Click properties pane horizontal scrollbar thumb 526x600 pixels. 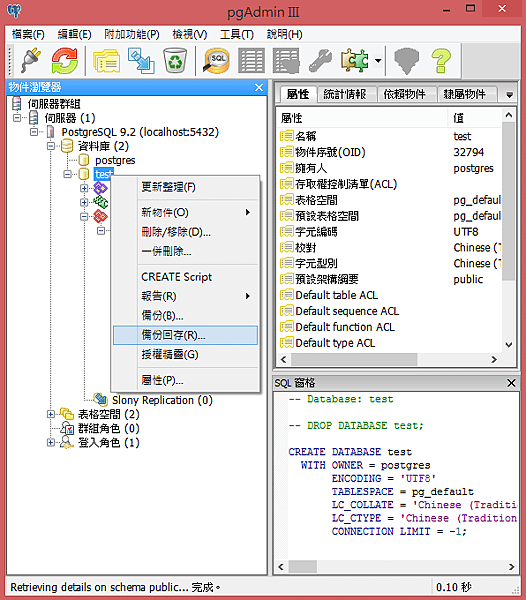click(x=354, y=360)
